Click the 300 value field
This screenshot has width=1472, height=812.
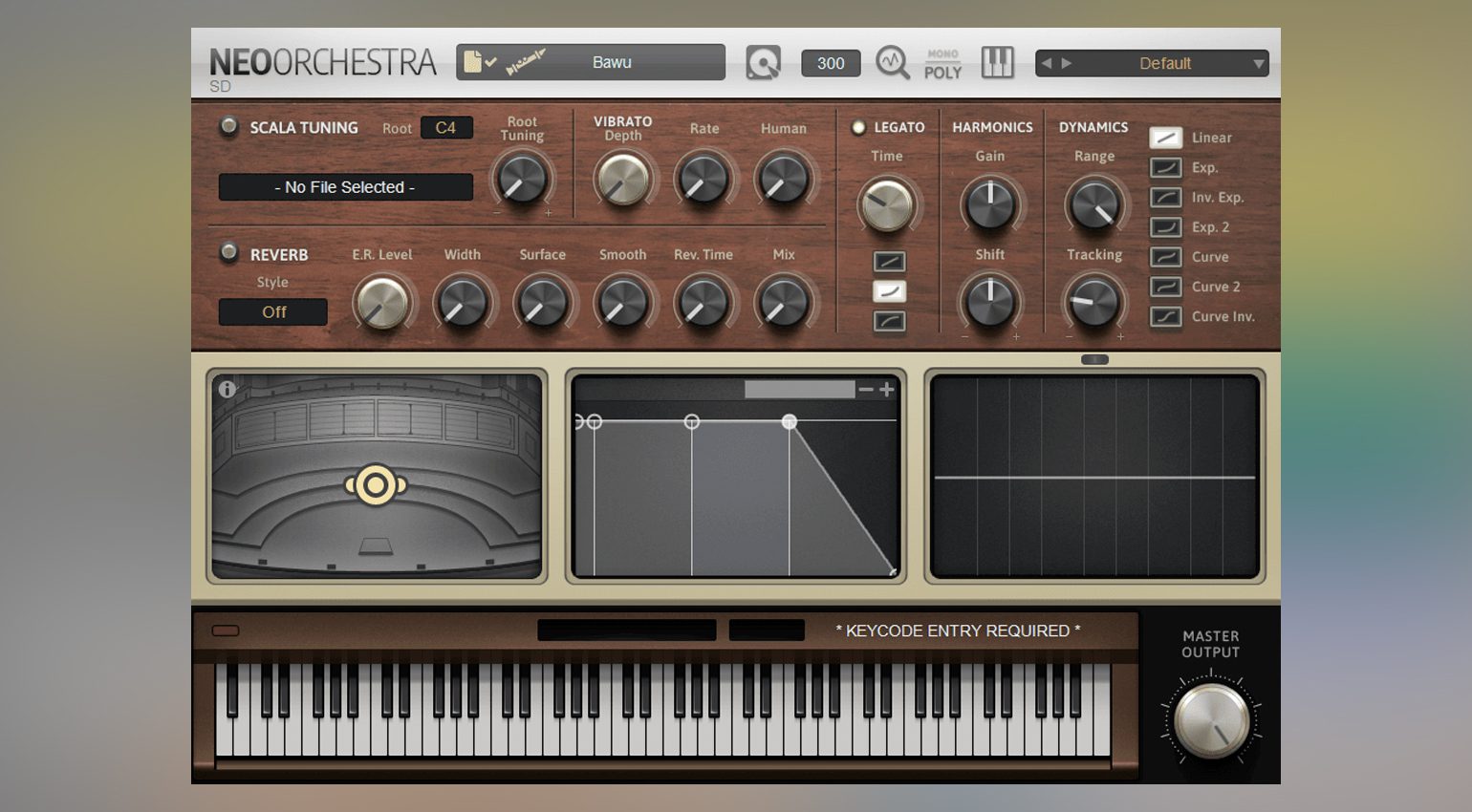831,63
